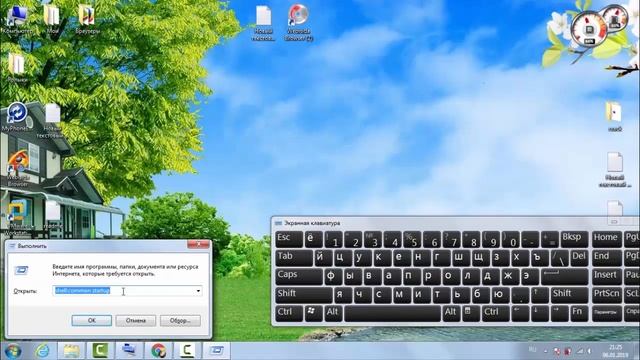This screenshot has width=640, height=360.
Task: Open the disc browser shortcut on desktop
Action: pyautogui.click(x=298, y=22)
